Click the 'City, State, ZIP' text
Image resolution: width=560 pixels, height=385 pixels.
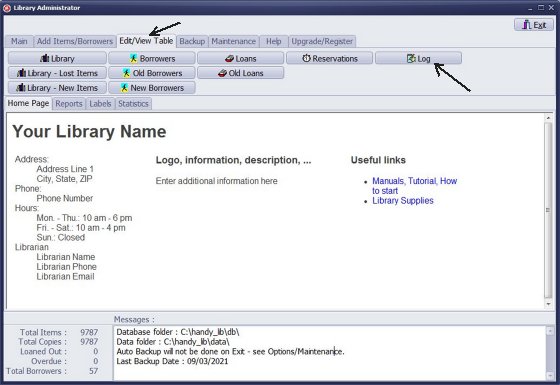tap(64, 179)
